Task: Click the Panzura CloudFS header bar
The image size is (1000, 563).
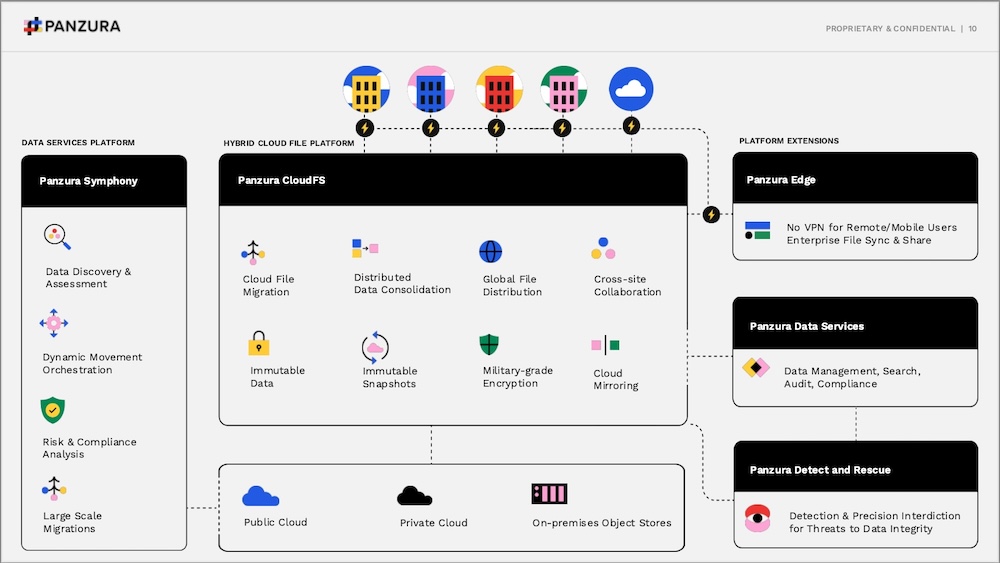Action: tap(453, 180)
